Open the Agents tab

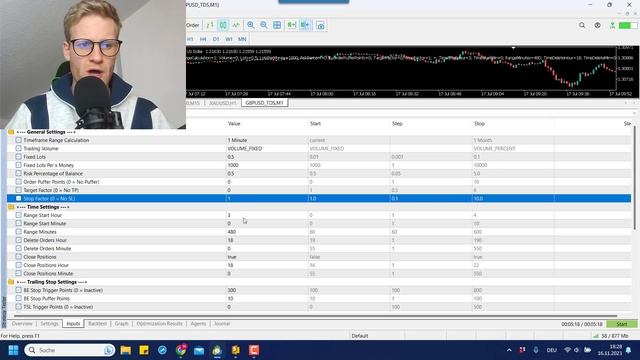pyautogui.click(x=198, y=324)
